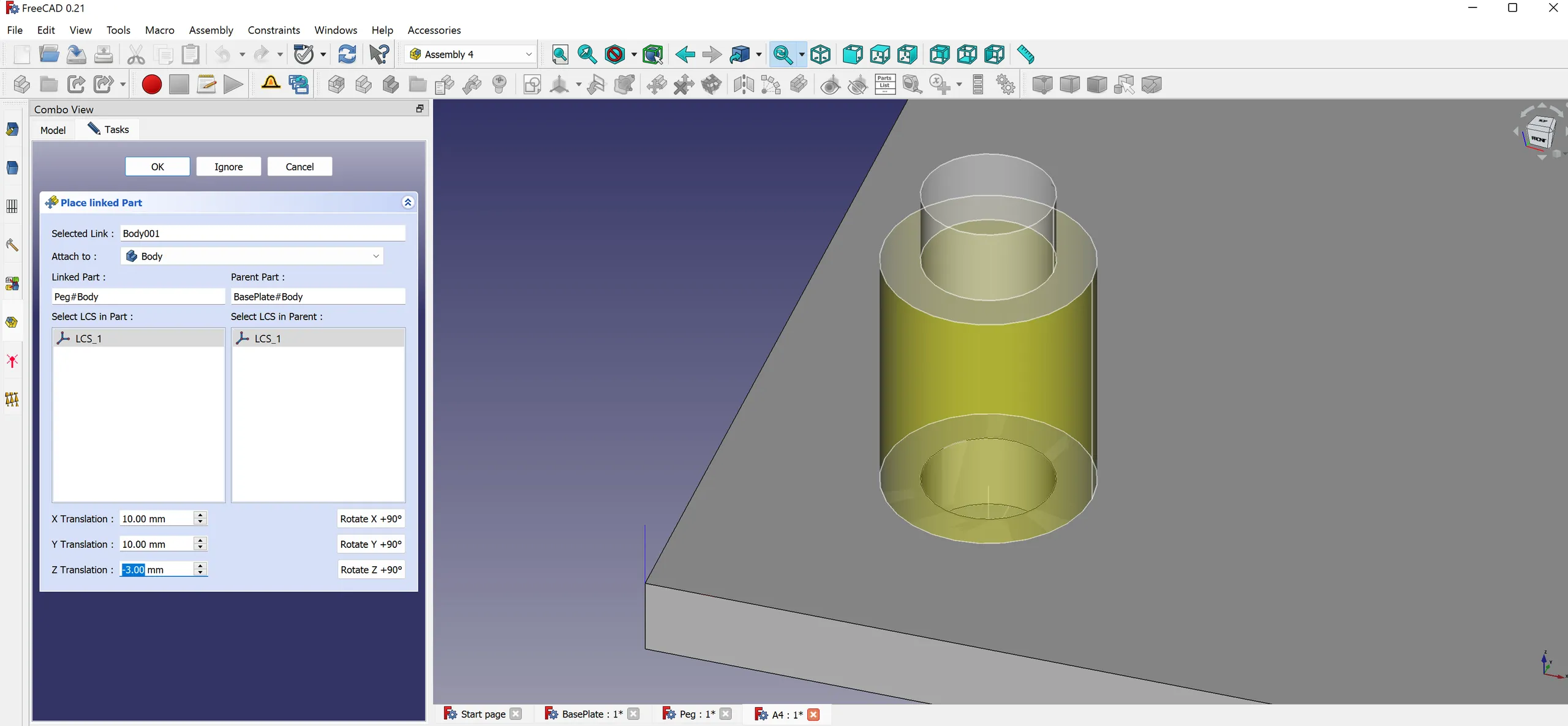1568x726 pixels.
Task: Click the yellow warning cone icon
Action: [x=270, y=83]
